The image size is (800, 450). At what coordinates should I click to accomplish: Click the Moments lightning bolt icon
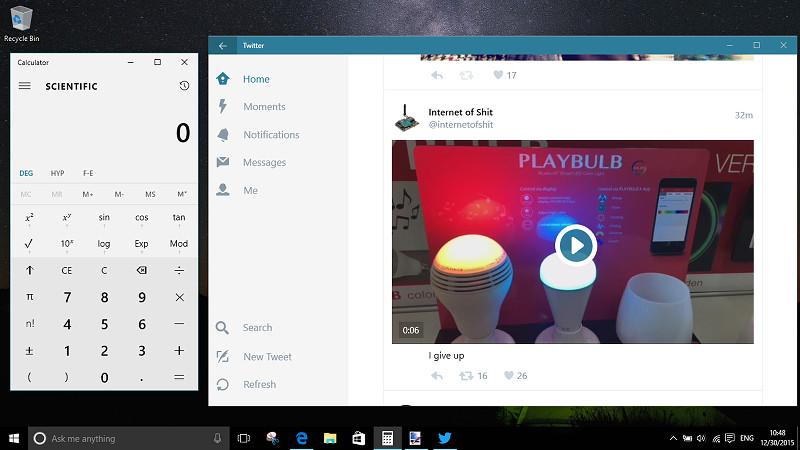tap(222, 106)
